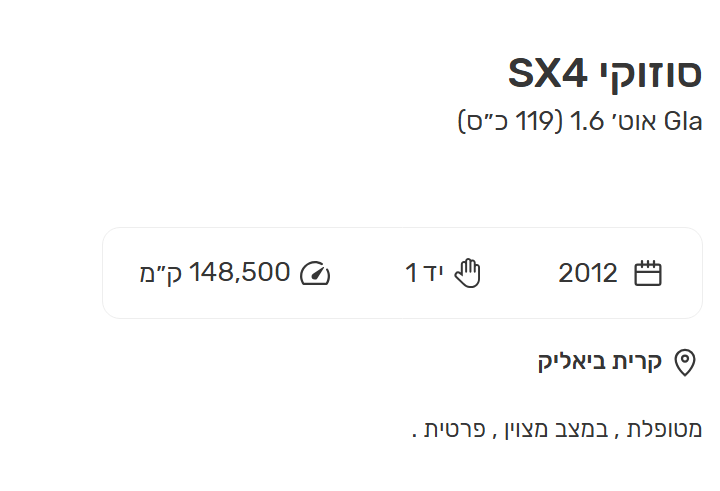The image size is (720, 491).
Task: Open the קרית ביאליק location link
Action: click(x=600, y=361)
